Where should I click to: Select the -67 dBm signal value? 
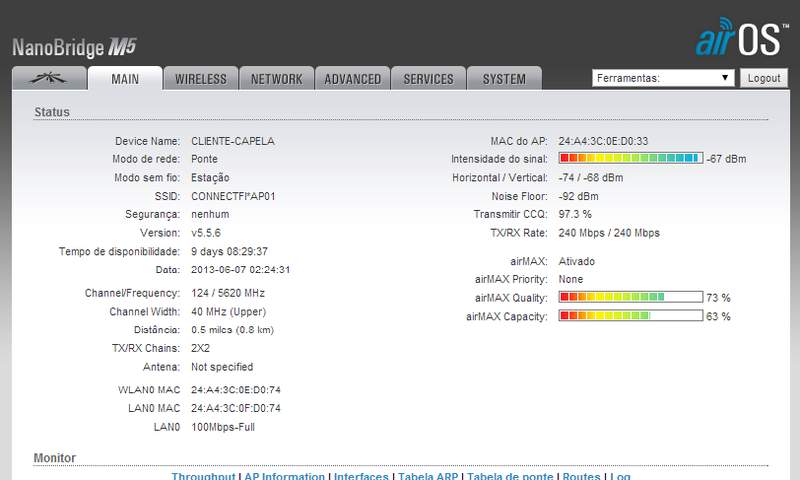tap(727, 159)
